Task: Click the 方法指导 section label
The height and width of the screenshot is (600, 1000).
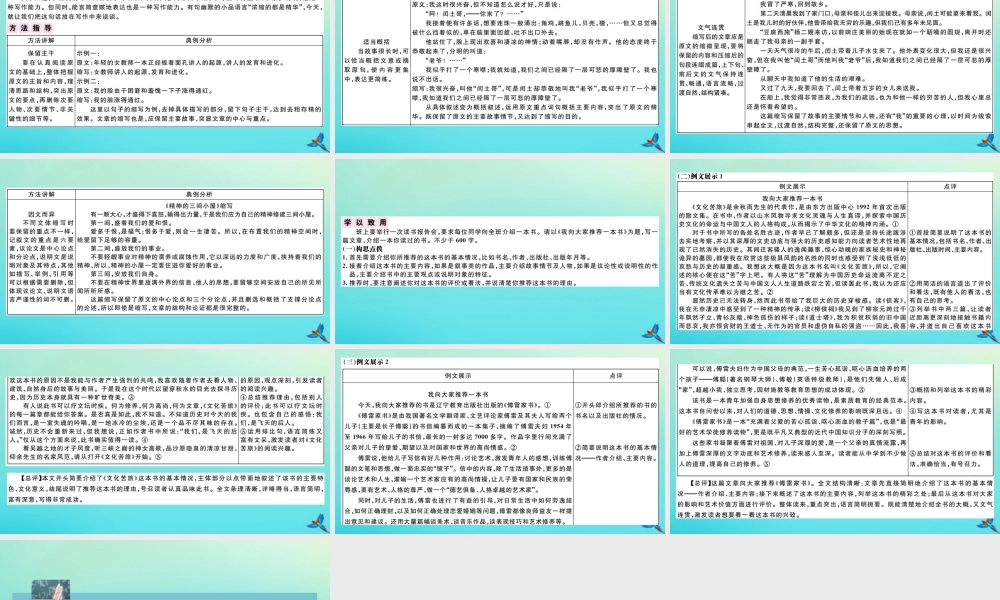Action: click(31, 28)
